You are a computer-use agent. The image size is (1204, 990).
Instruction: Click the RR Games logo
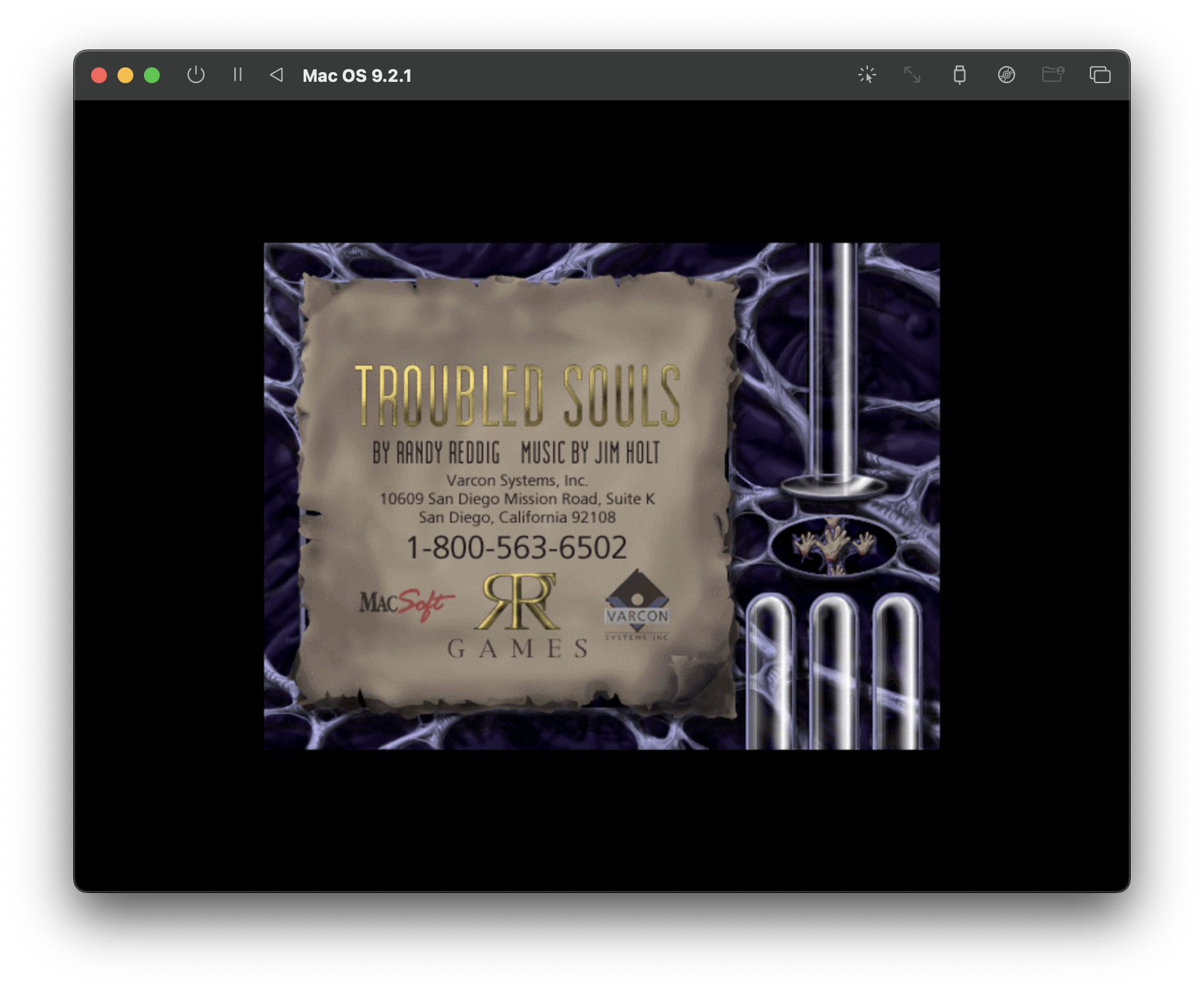tap(517, 616)
